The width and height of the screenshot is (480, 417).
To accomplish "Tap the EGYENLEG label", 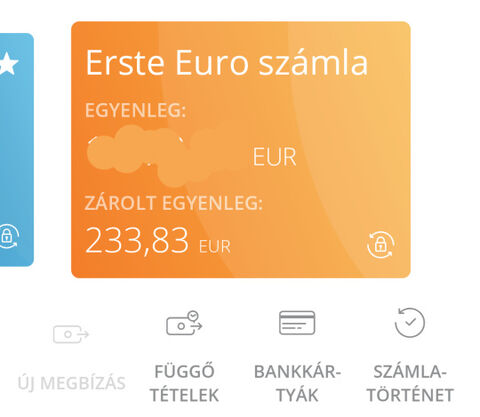I will pos(135,110).
